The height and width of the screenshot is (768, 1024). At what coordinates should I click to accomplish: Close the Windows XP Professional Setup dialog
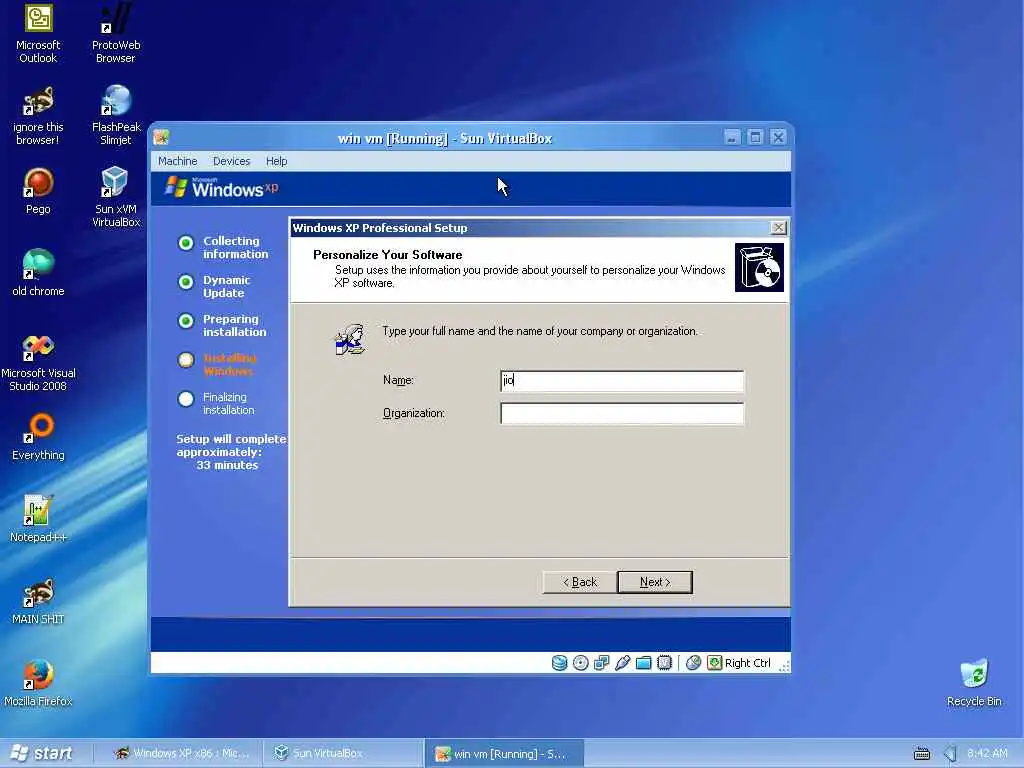[x=778, y=227]
